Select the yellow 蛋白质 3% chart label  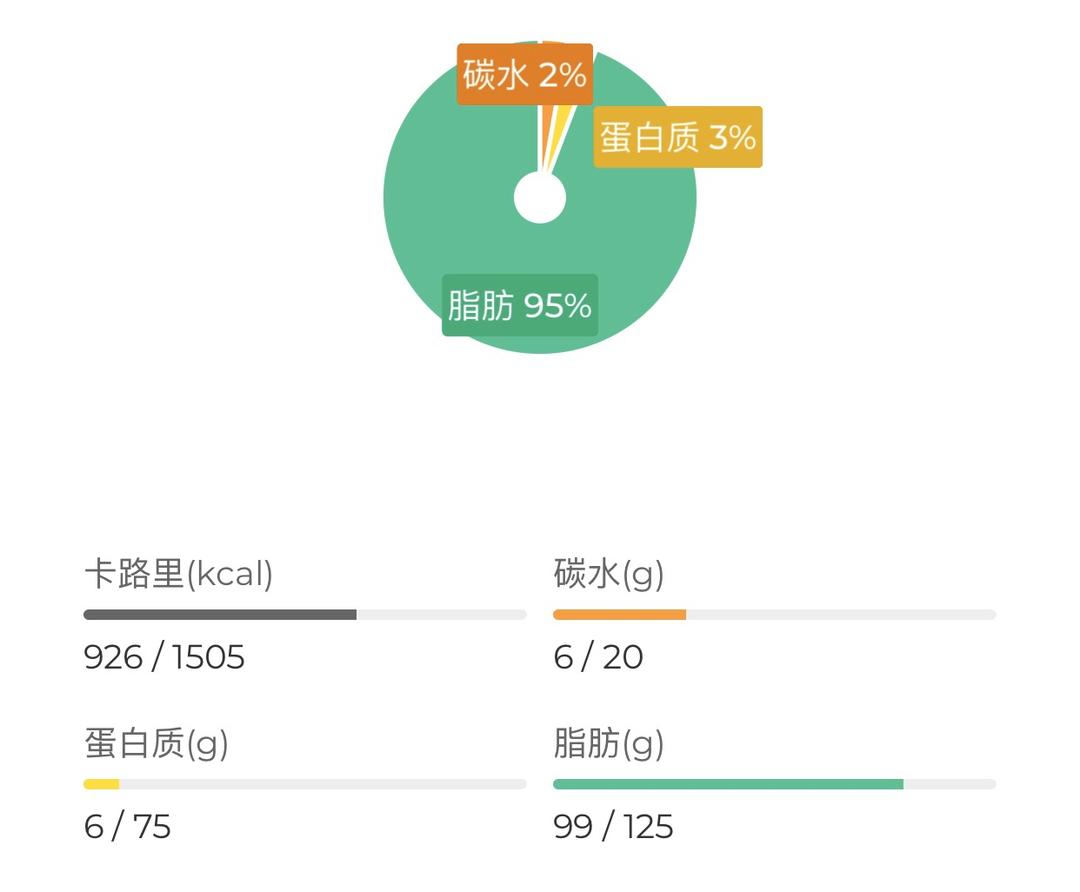(676, 137)
